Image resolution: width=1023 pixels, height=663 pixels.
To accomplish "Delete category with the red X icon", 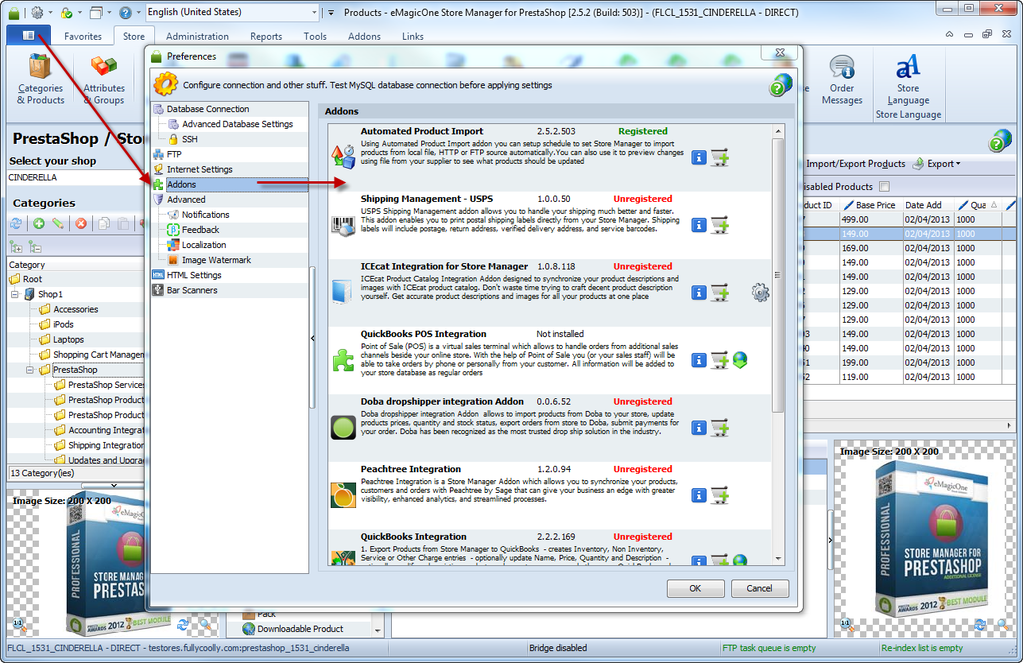I will 81,224.
